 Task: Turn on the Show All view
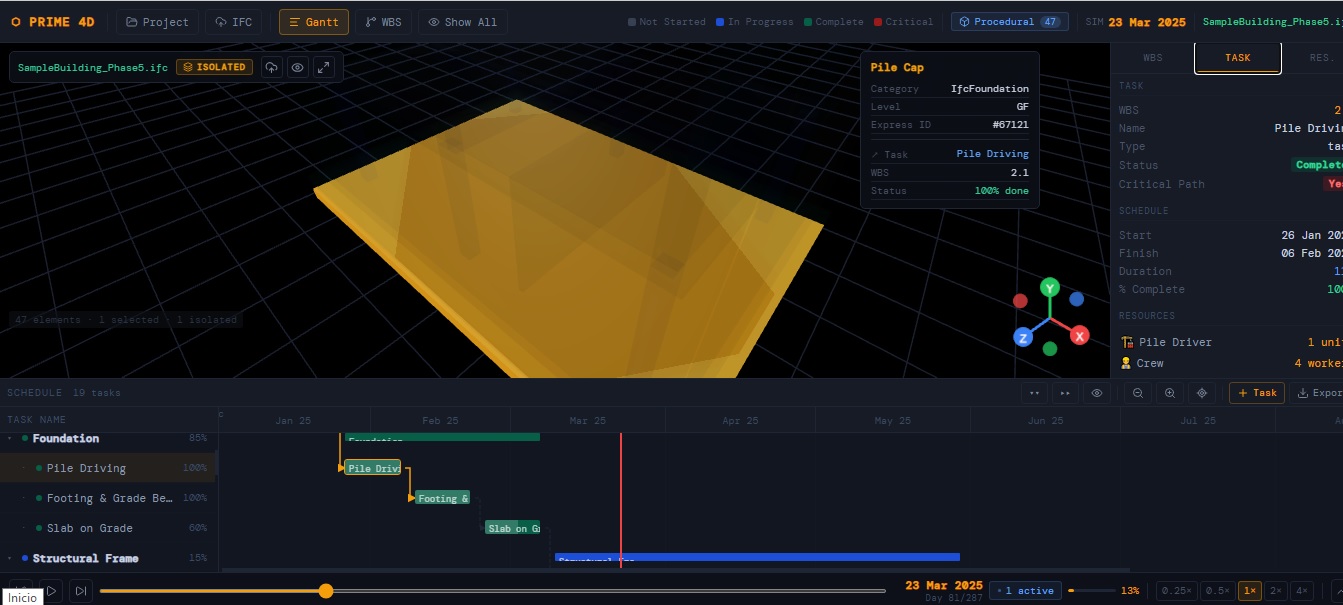[462, 22]
